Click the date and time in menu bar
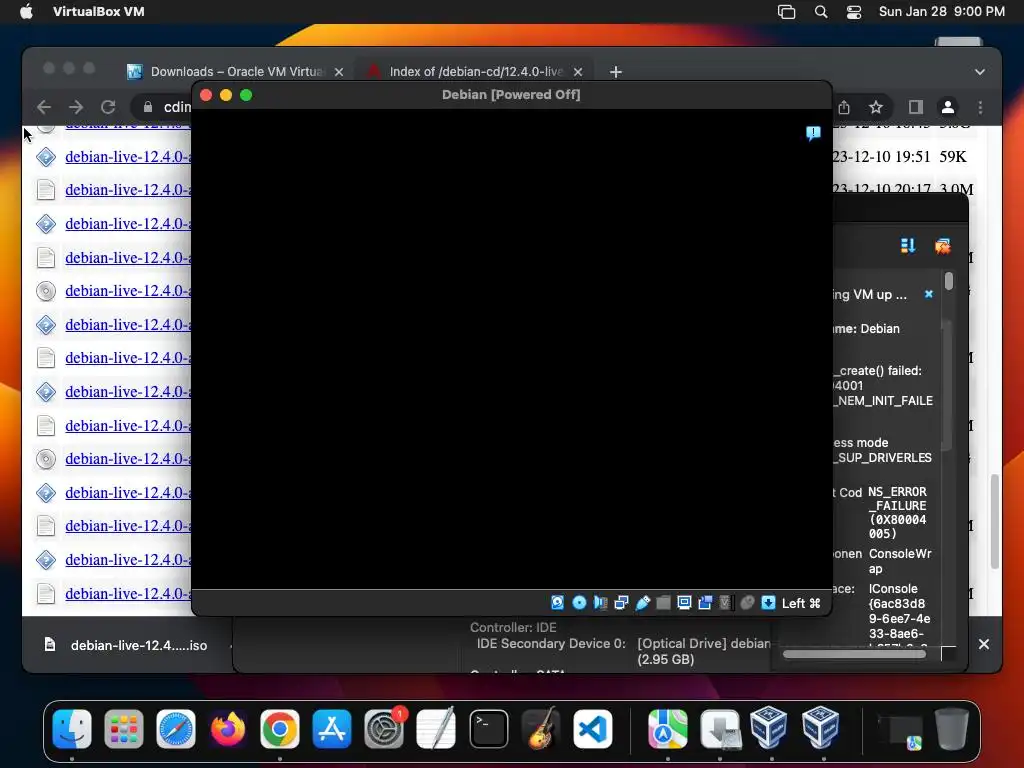 (x=942, y=12)
